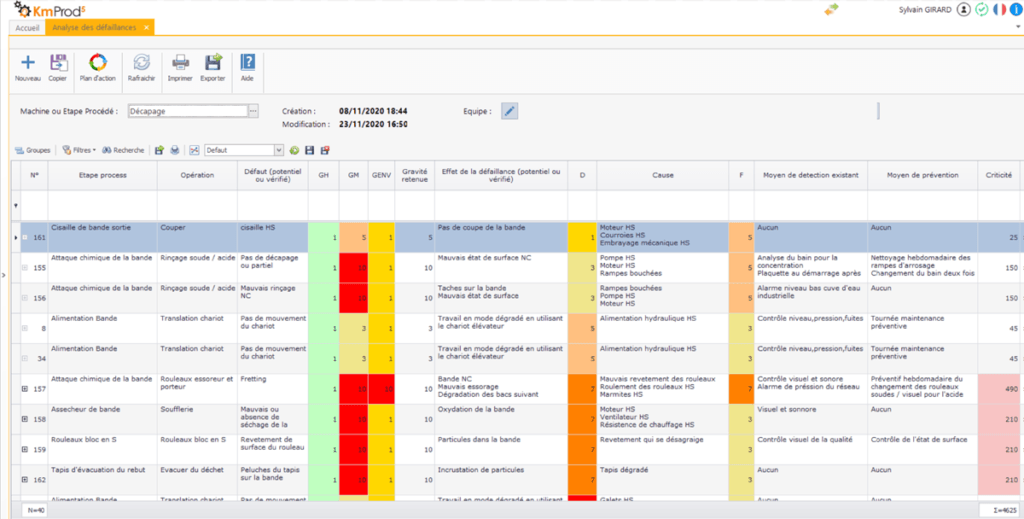Click the filter funnel icon in filter row
1024x519 pixels.
(16, 206)
